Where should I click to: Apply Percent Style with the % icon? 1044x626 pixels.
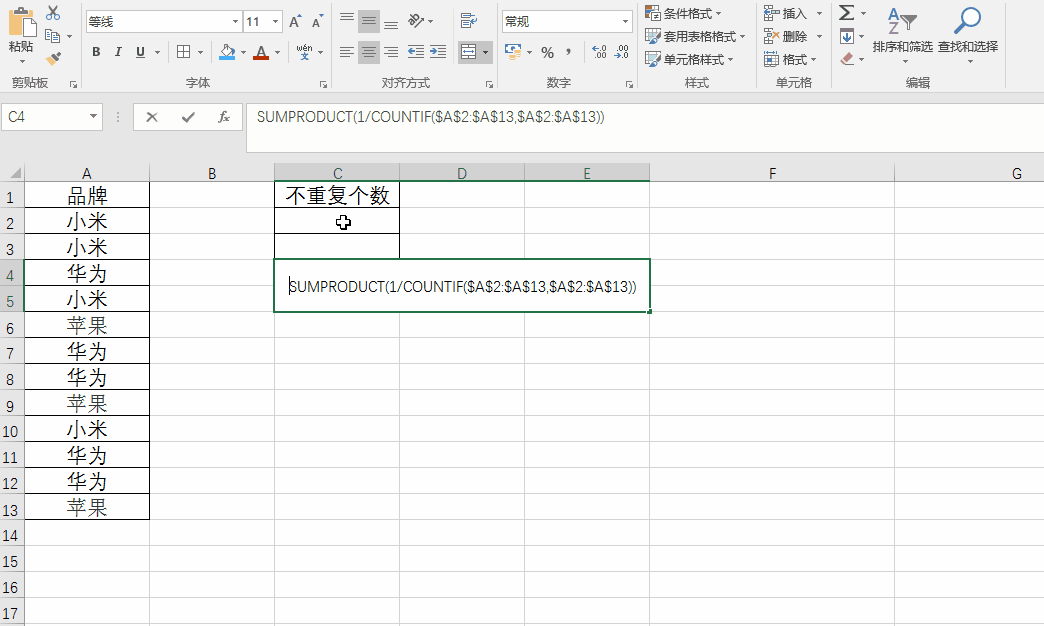547,52
